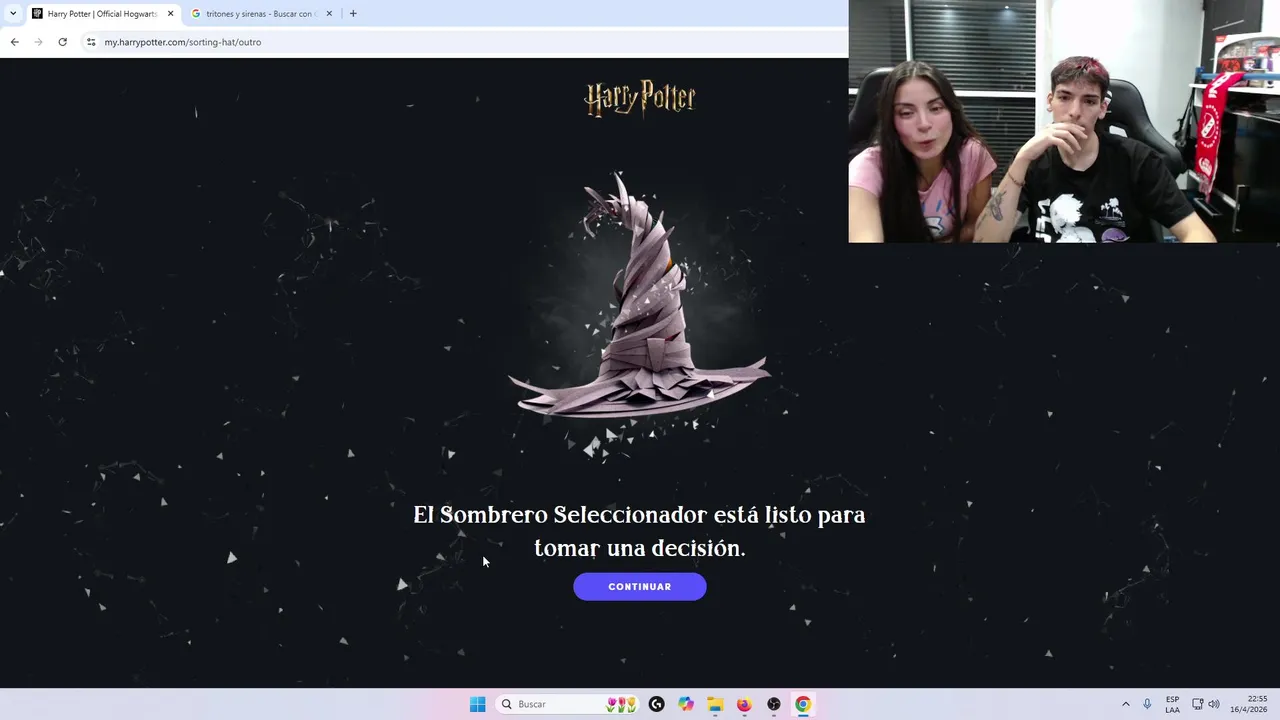Switch to the Harry Potter Official Hogwarts tab
Image resolution: width=1280 pixels, height=720 pixels.
click(x=101, y=14)
